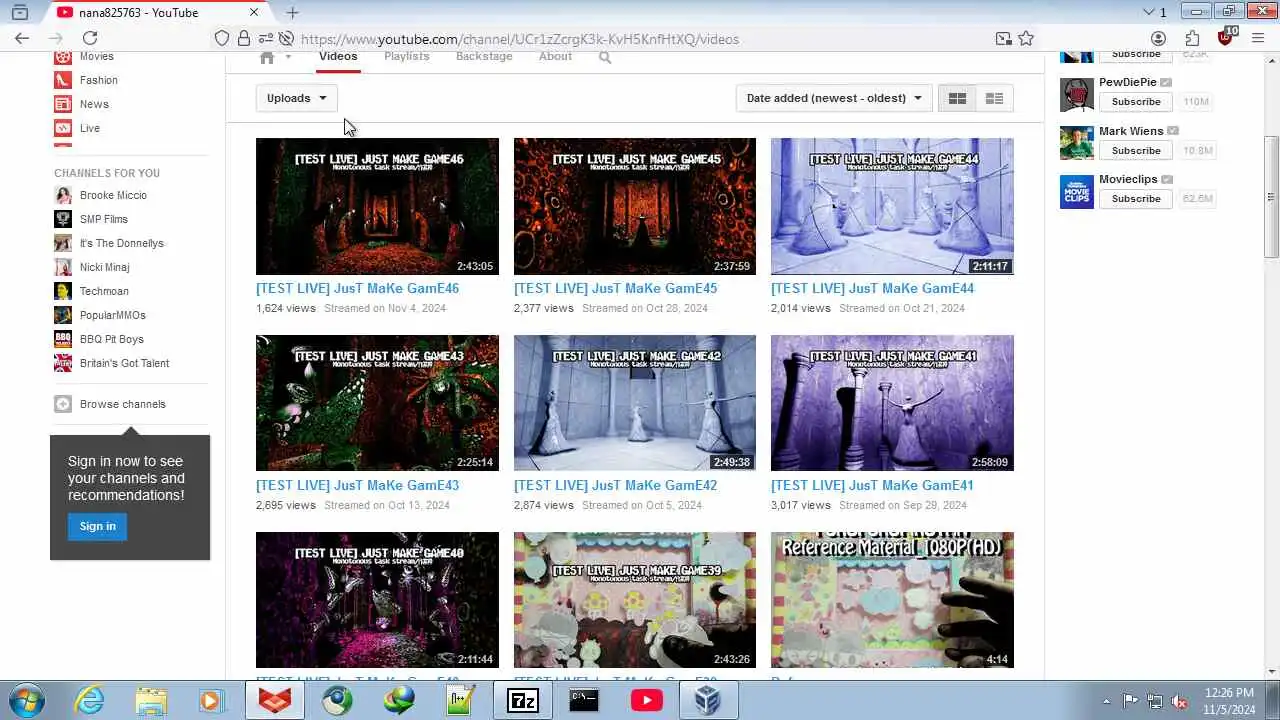The height and width of the screenshot is (720, 1280).
Task: Open Date added sort dropdown
Action: point(833,98)
